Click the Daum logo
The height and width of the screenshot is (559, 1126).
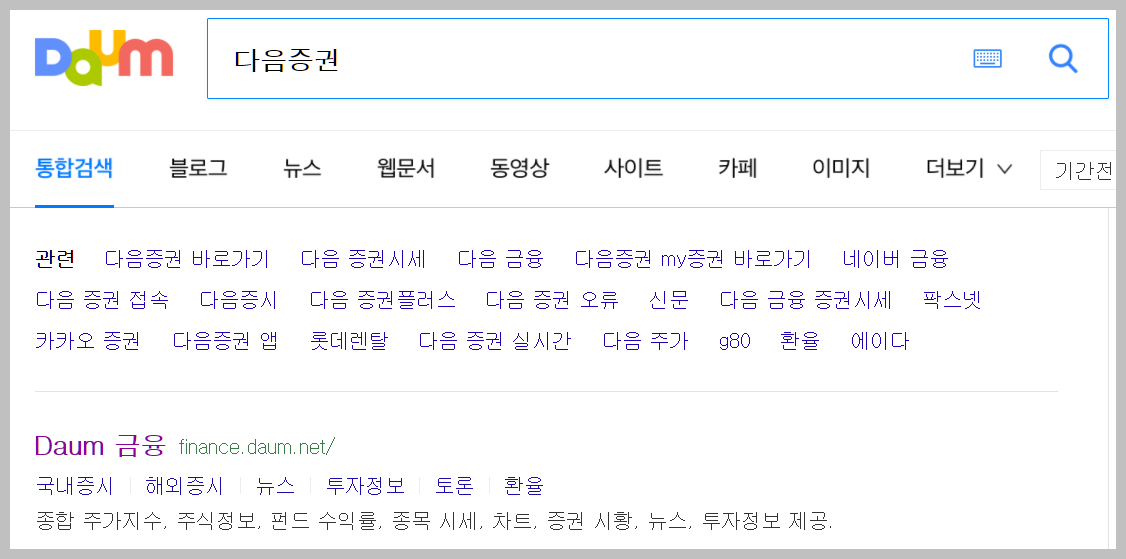click(x=104, y=57)
